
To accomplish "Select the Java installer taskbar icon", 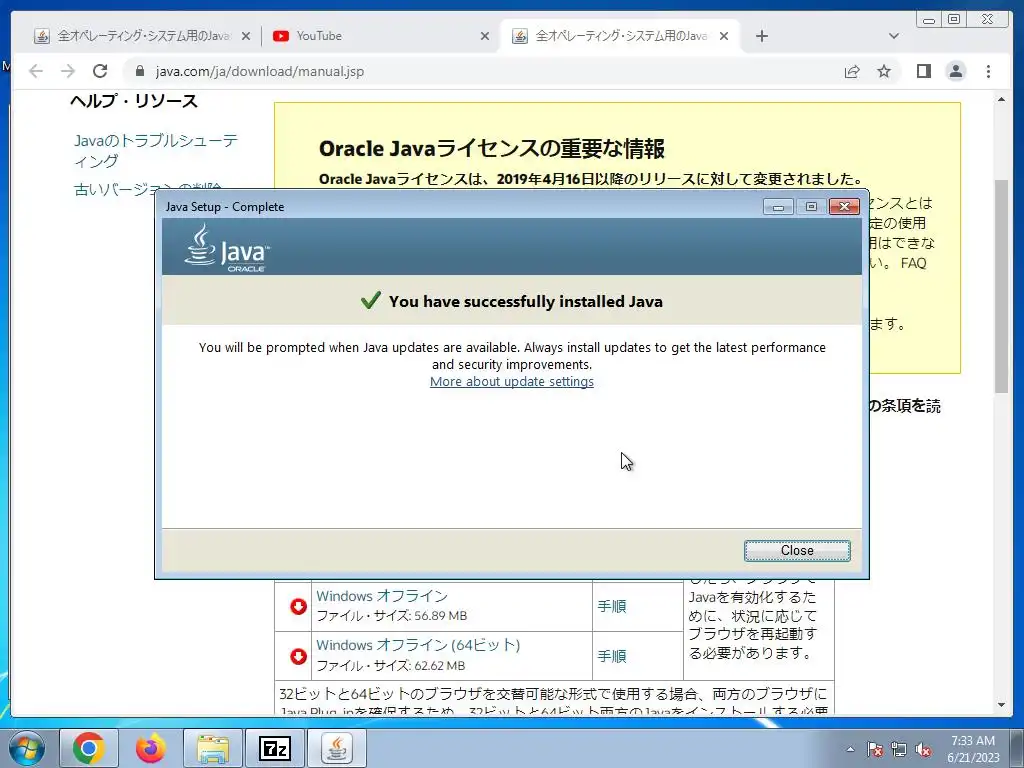I will [336, 748].
